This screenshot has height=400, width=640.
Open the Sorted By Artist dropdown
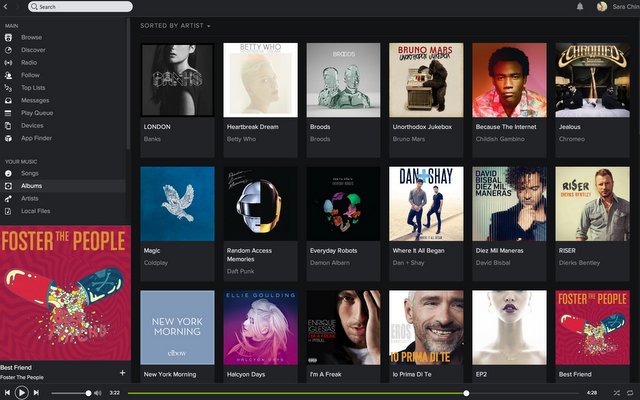(176, 26)
